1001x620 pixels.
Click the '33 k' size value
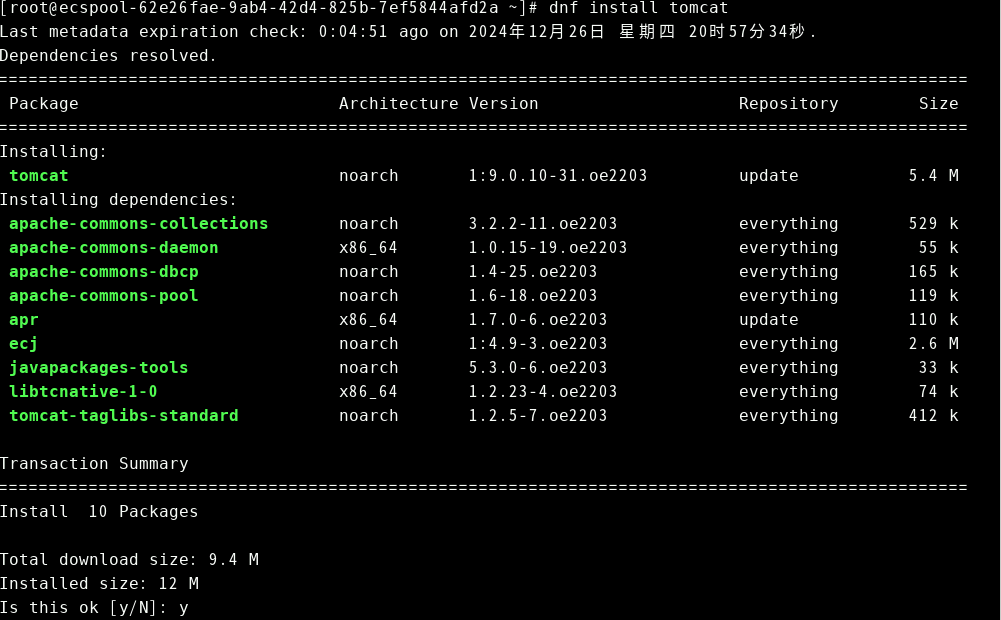pos(938,368)
